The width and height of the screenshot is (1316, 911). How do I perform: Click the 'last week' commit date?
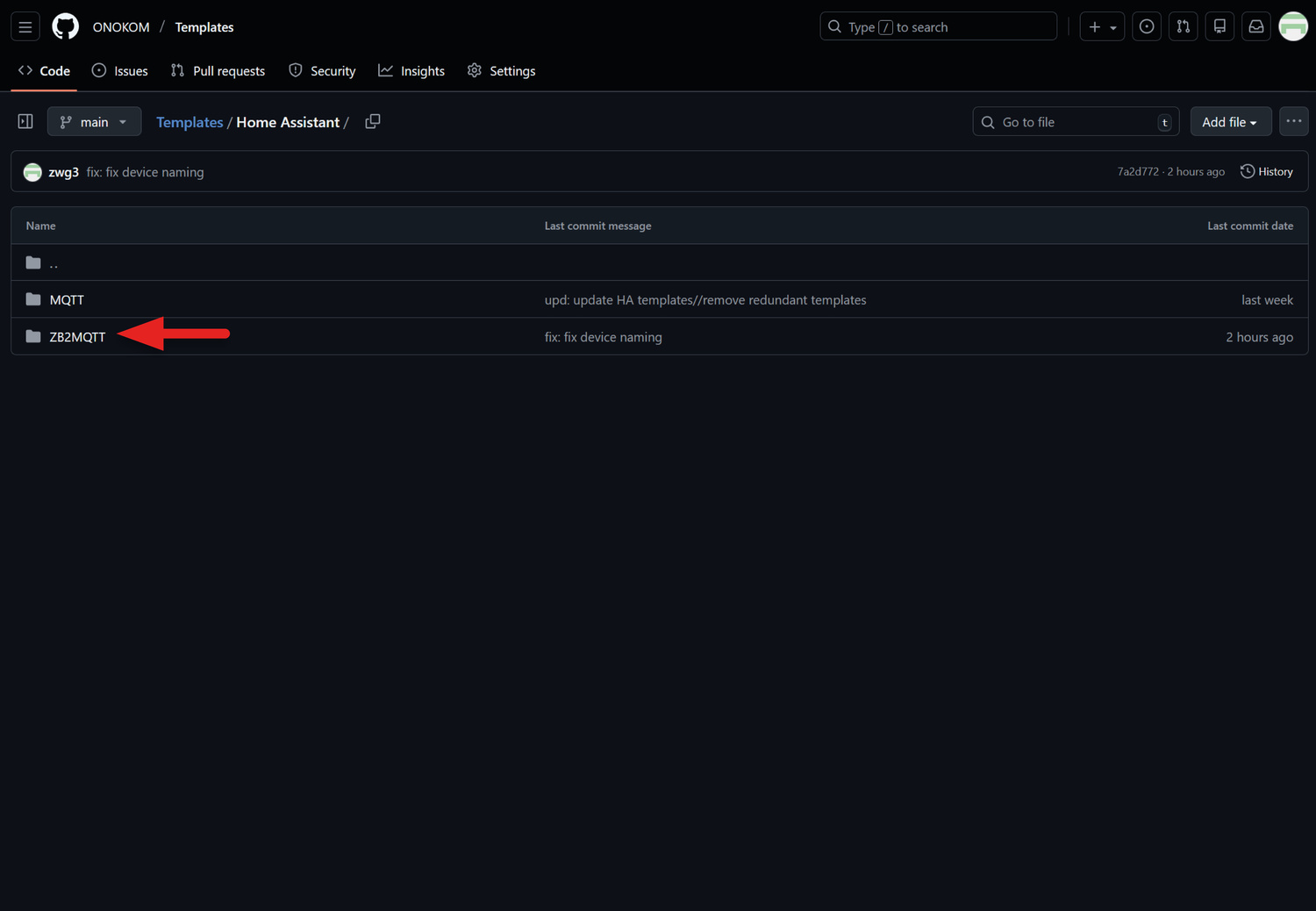point(1267,300)
